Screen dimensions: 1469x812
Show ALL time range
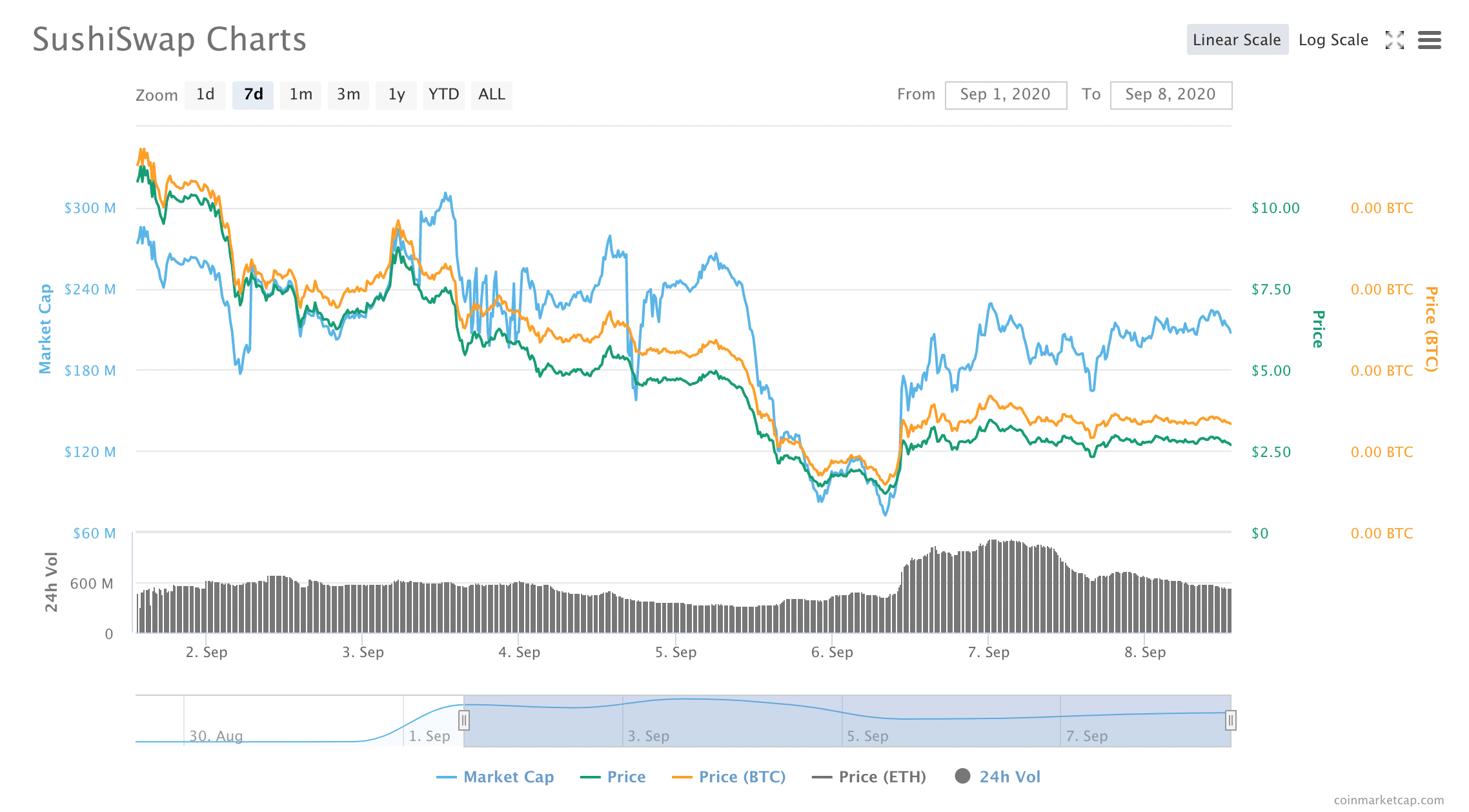click(491, 95)
